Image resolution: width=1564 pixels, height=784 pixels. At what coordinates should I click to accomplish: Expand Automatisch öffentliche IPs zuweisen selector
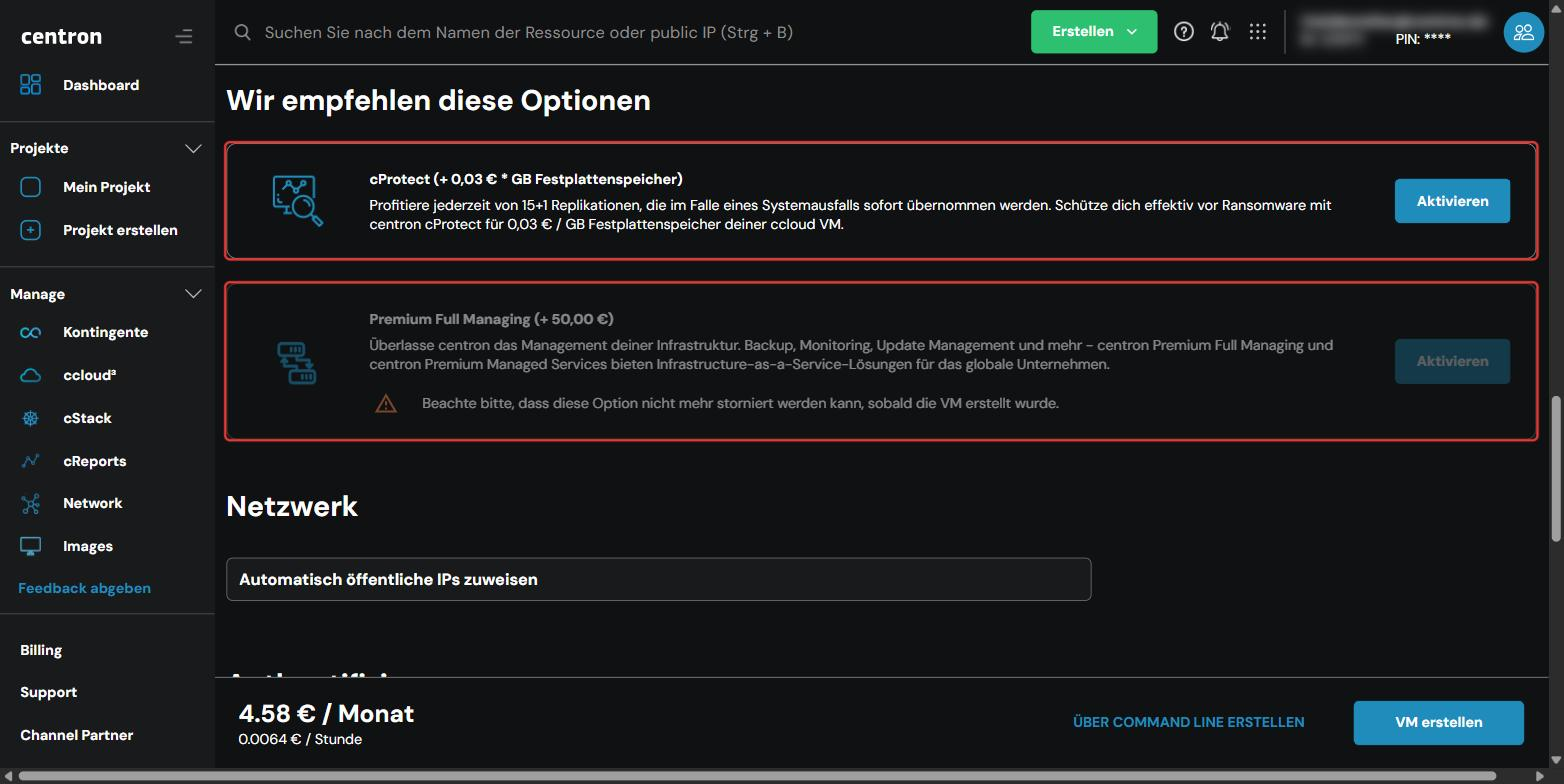click(x=658, y=580)
